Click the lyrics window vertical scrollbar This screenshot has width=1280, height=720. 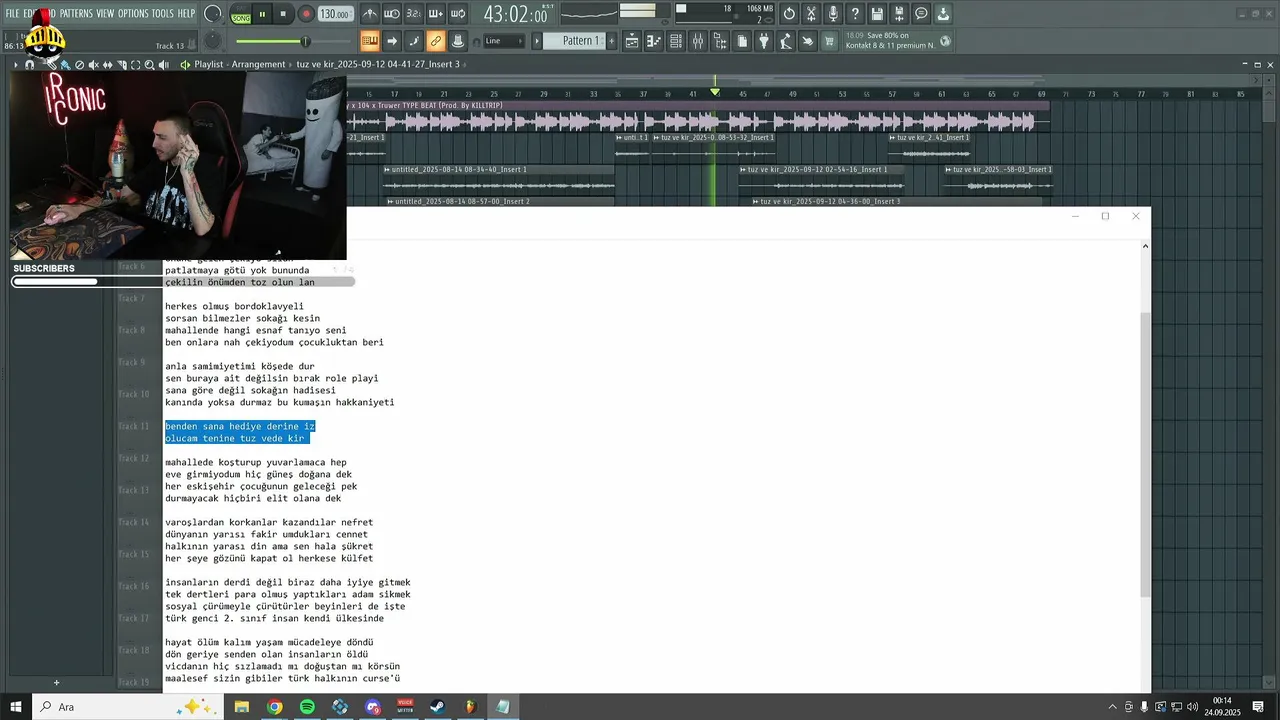pyautogui.click(x=1145, y=455)
